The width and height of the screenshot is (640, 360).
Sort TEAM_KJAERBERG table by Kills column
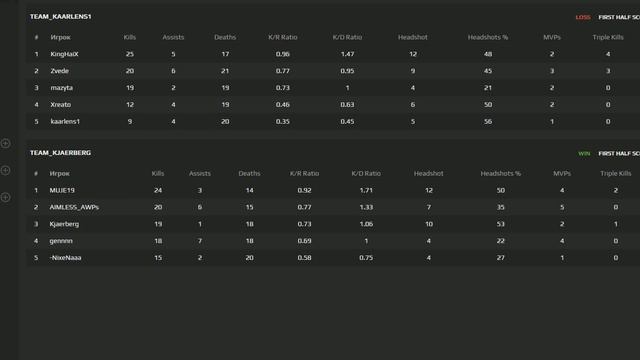click(158, 173)
